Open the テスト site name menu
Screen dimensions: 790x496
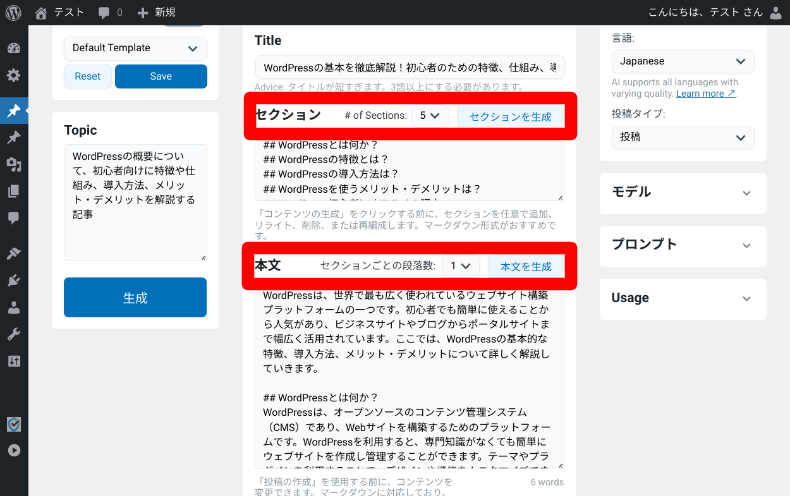tap(69, 13)
